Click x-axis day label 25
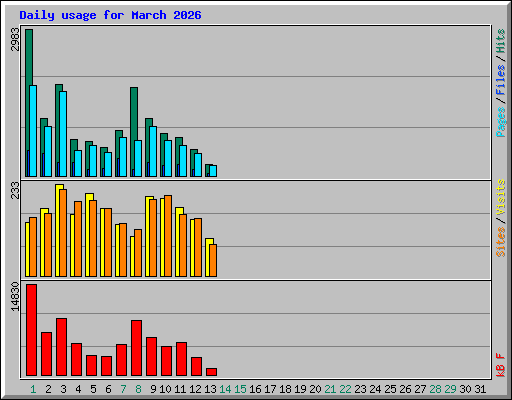Screen dimensions: 512x400 tap(390, 389)
